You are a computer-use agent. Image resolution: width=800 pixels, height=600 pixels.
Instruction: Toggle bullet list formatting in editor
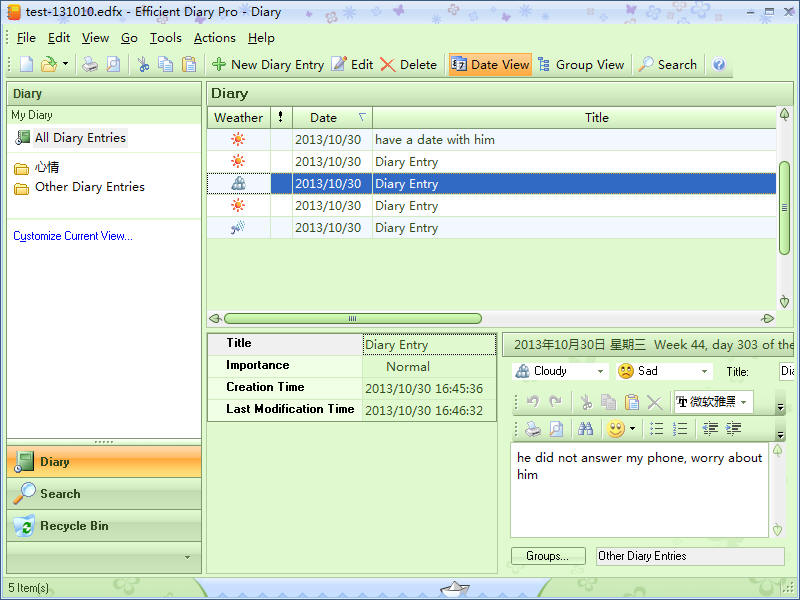[x=657, y=429]
